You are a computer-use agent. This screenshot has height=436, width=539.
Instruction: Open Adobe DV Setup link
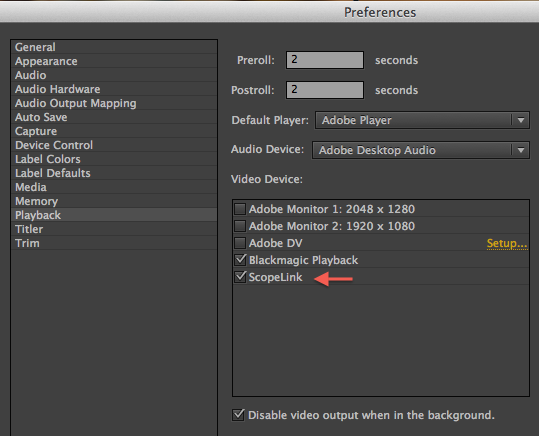tap(507, 243)
